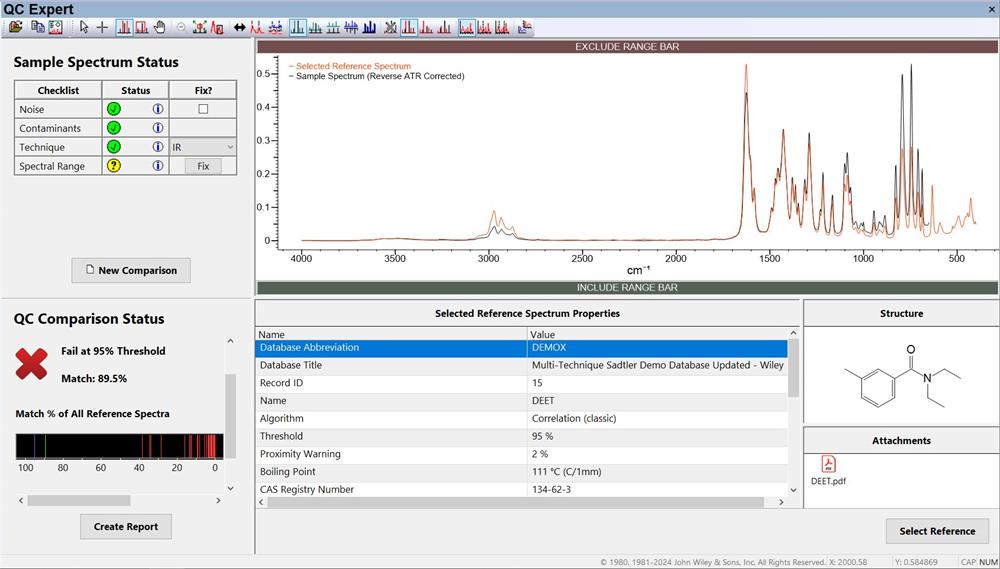
Task: Open the DEET.pdf attachment icon
Action: (x=828, y=464)
